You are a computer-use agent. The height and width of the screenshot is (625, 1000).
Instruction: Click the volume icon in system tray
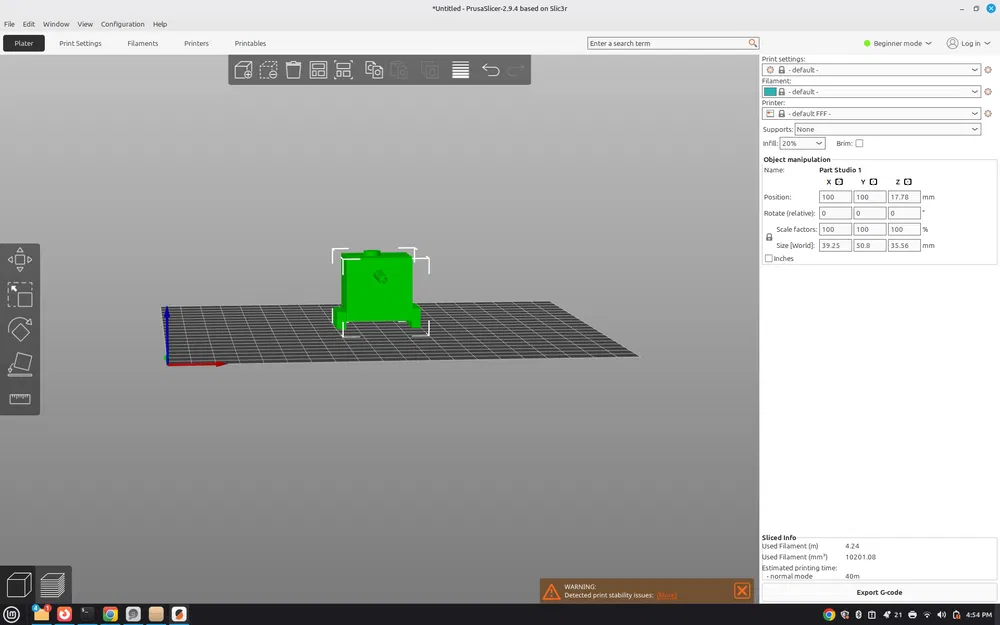(941, 615)
